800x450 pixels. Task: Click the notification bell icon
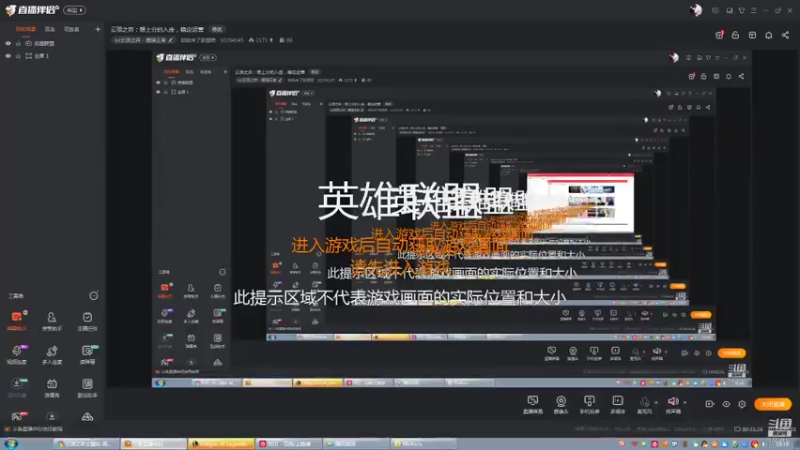coord(768,35)
